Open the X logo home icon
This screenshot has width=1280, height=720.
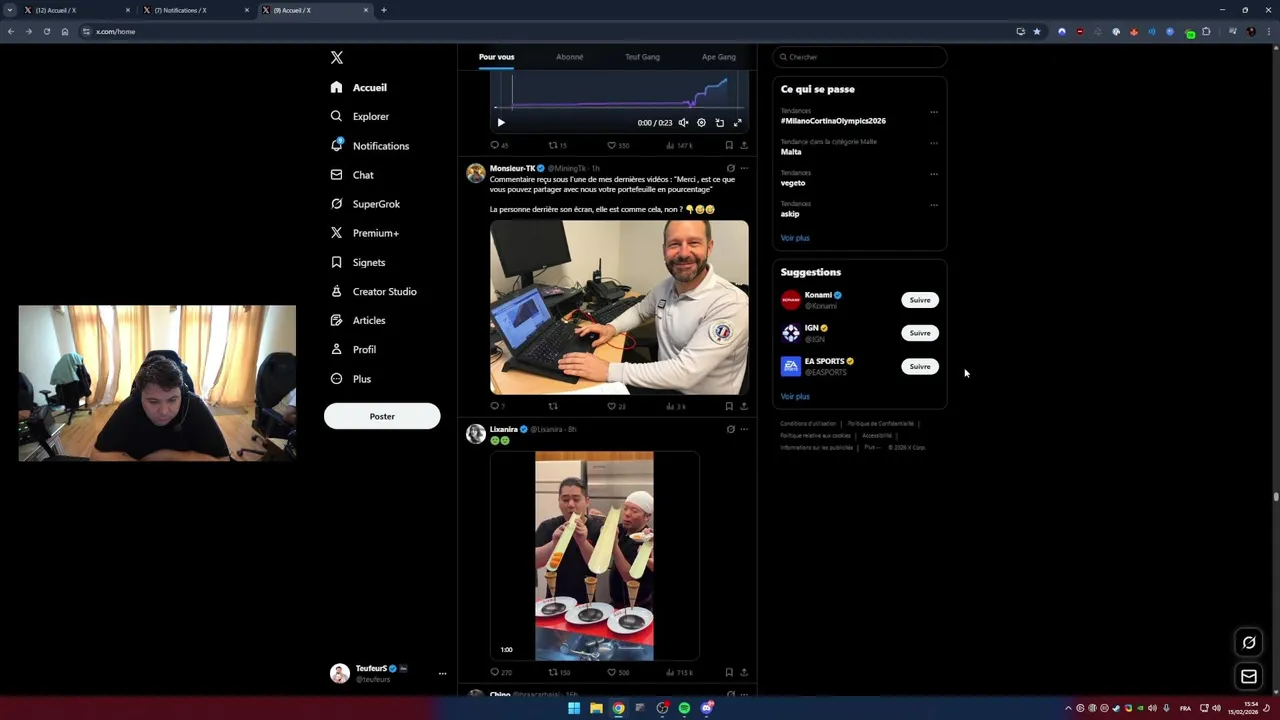pos(337,58)
